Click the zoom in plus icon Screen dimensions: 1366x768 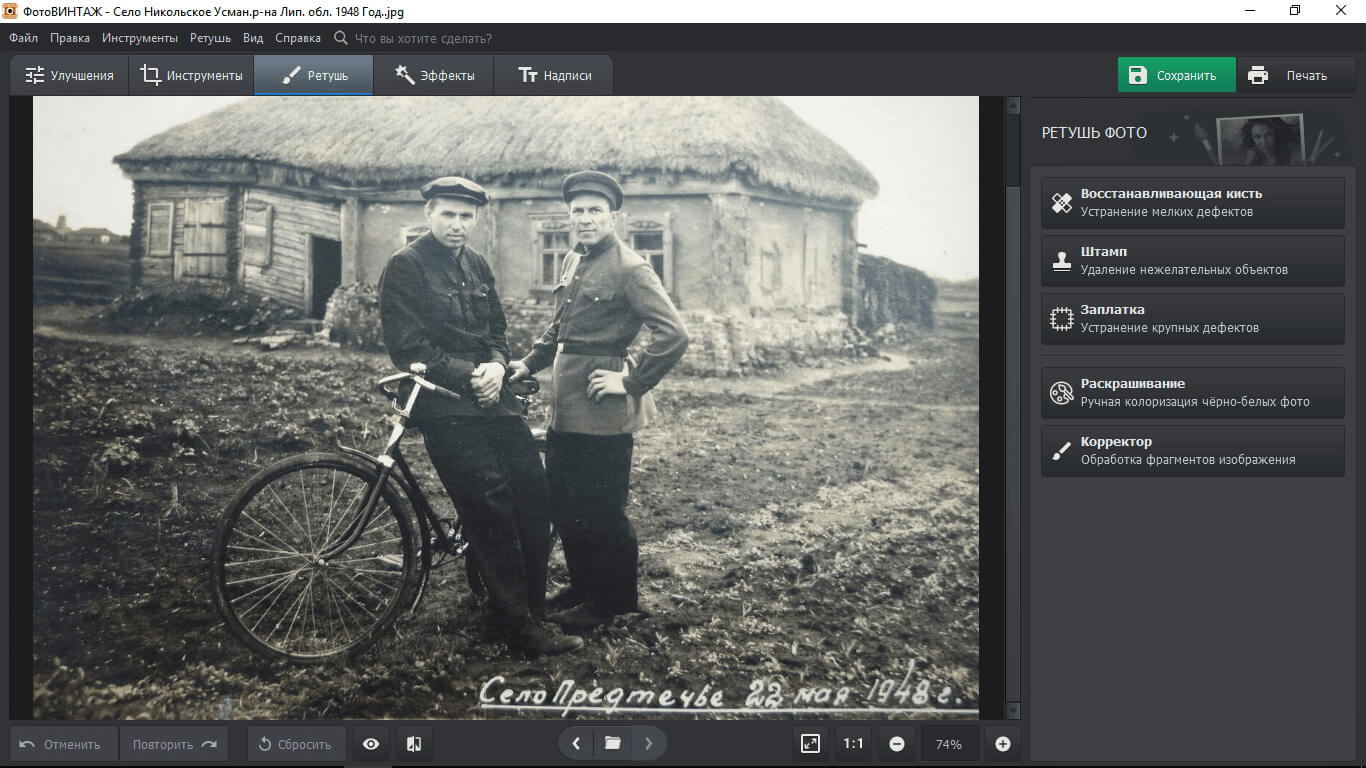point(1003,744)
